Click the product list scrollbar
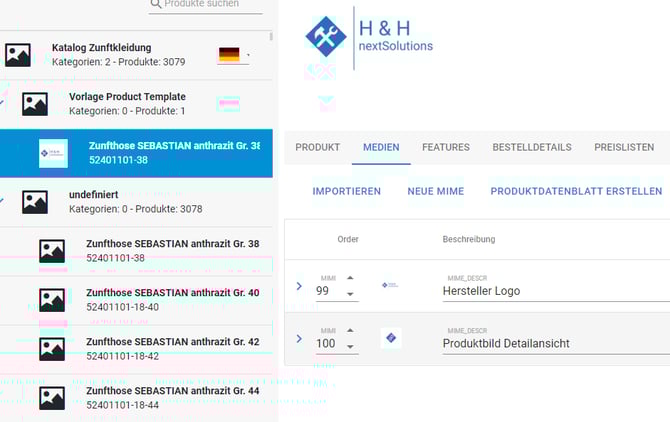 271,37
